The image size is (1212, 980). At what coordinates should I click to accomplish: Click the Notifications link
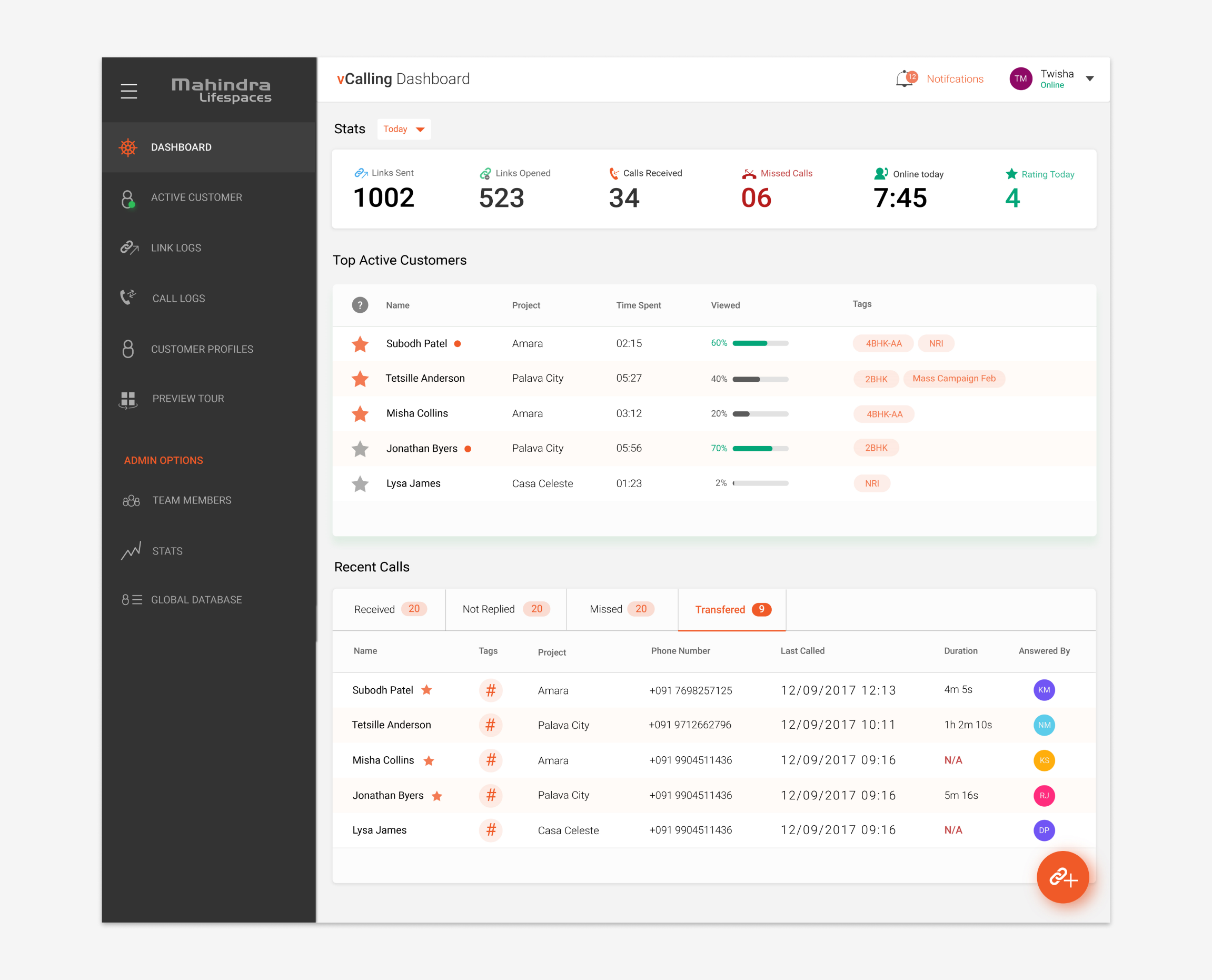coord(955,79)
